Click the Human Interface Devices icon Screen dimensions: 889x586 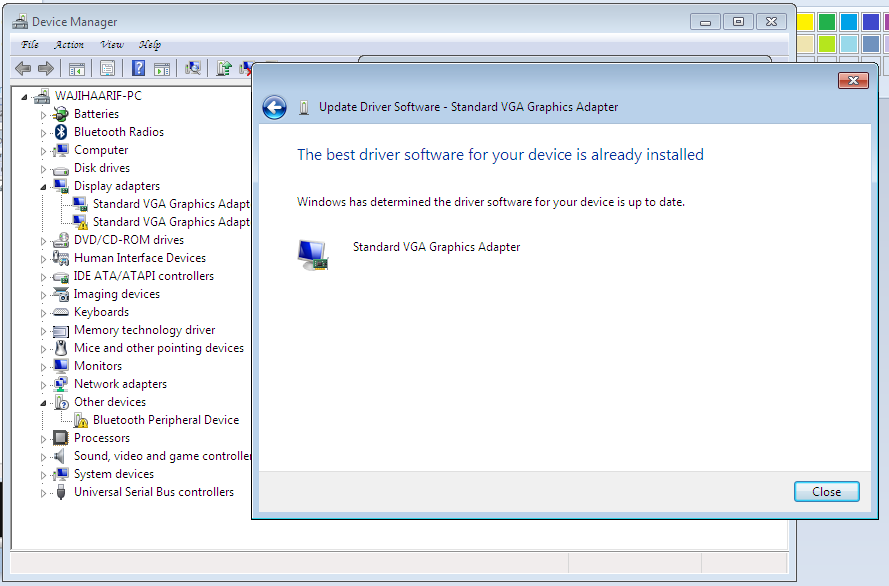[x=61, y=258]
